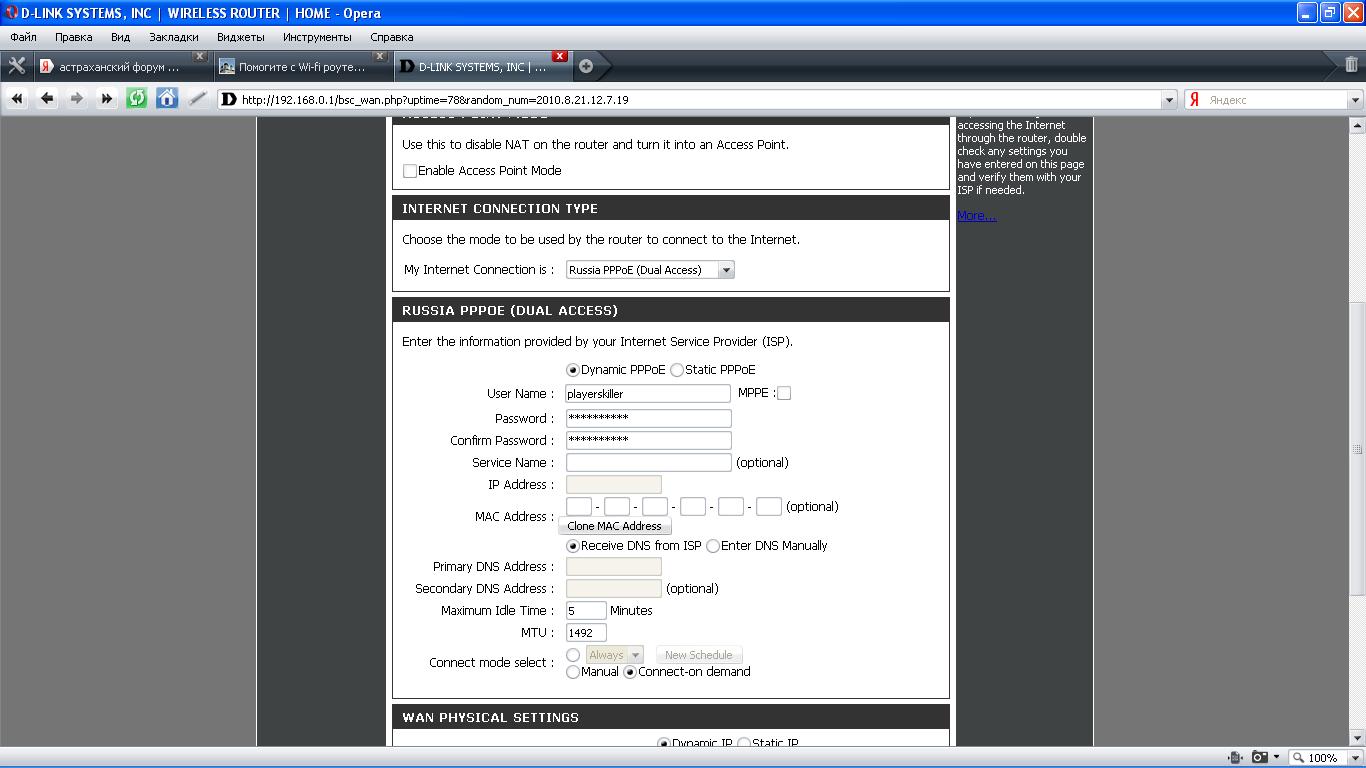This screenshot has width=1366, height=768.
Task: Click Clone MAC Address button
Action: (615, 526)
